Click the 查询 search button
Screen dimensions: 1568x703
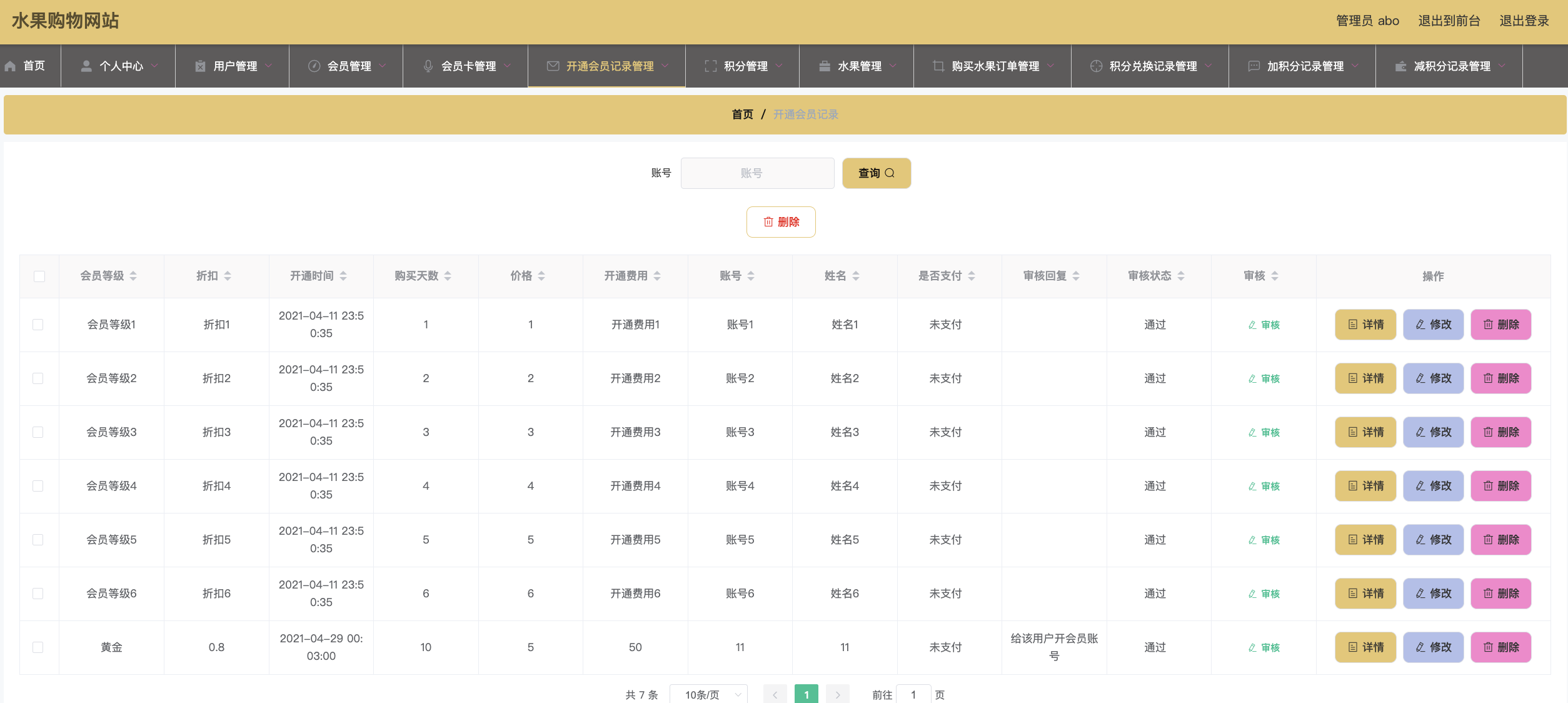point(877,173)
